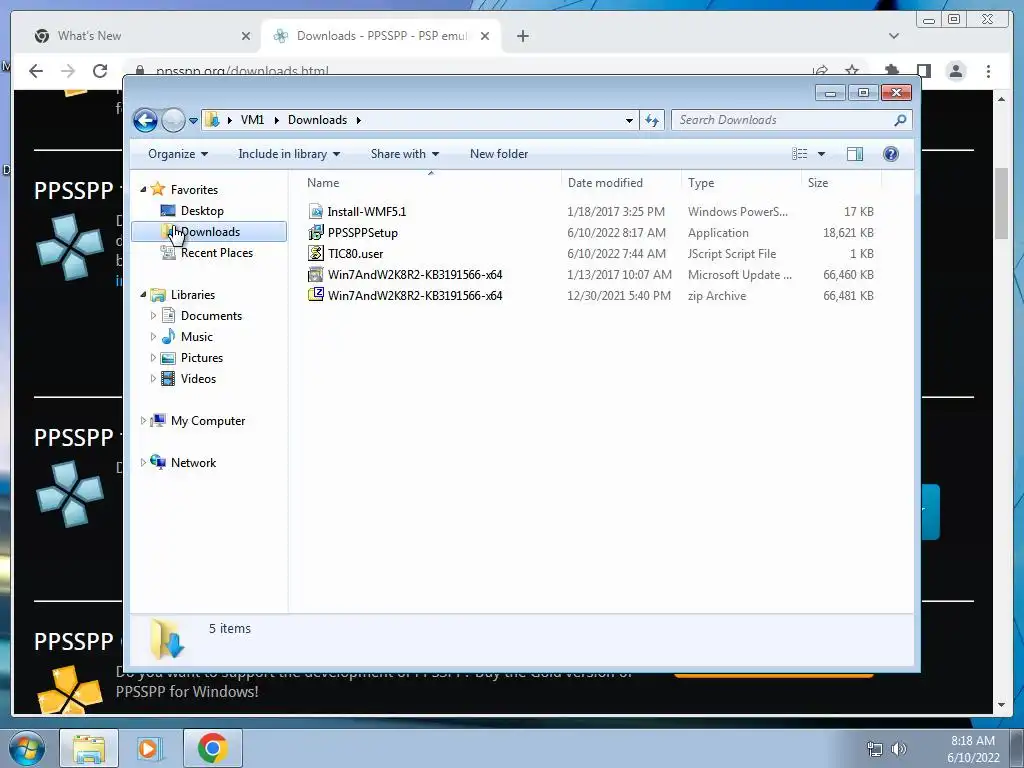The height and width of the screenshot is (768, 1024).
Task: Click VM1 in the address breadcrumb
Action: (x=252, y=120)
